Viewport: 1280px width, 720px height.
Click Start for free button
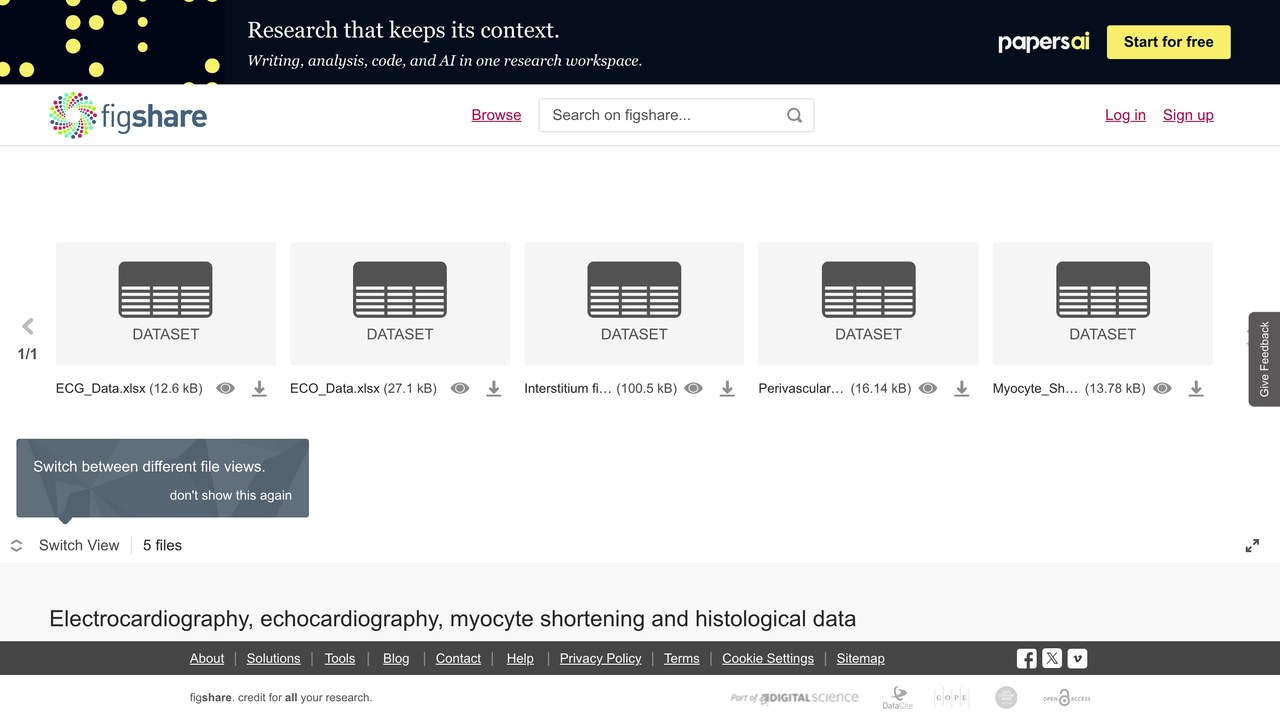[1168, 42]
